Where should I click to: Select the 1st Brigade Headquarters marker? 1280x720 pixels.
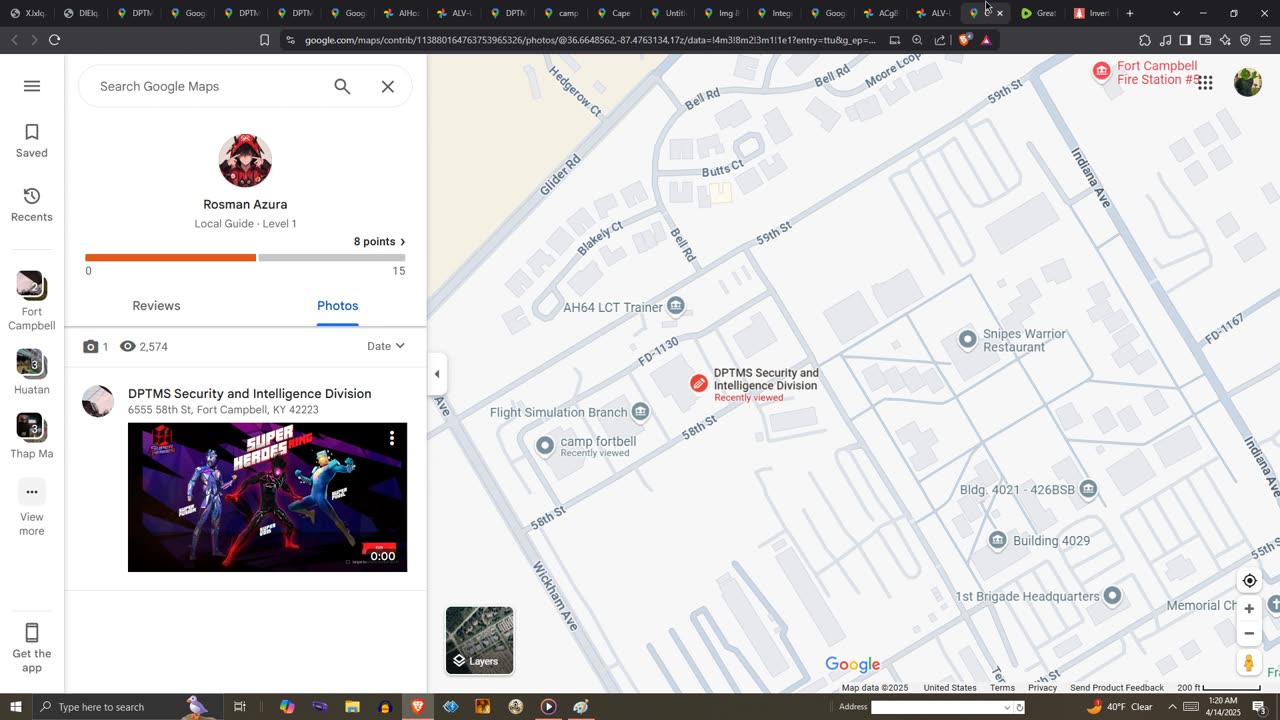click(1112, 596)
